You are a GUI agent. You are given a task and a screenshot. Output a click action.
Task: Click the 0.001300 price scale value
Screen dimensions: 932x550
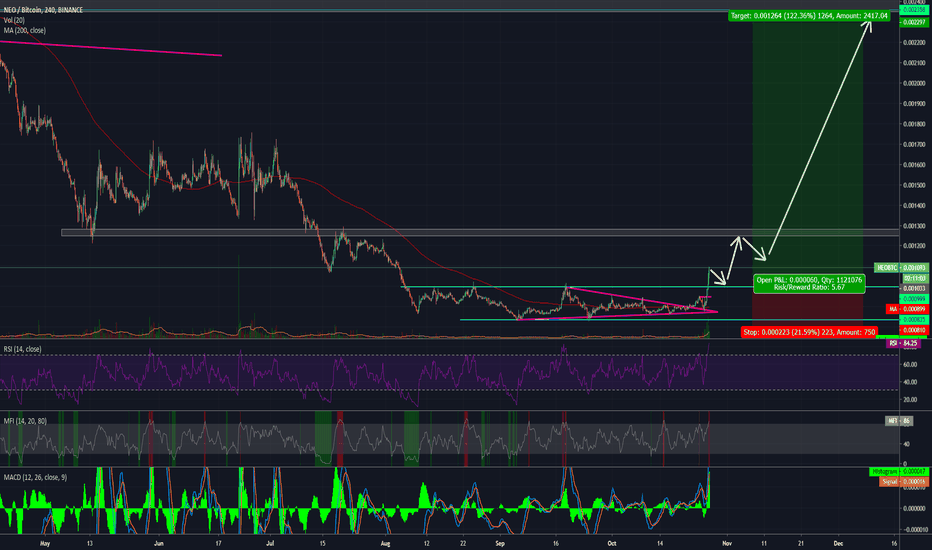coord(915,226)
